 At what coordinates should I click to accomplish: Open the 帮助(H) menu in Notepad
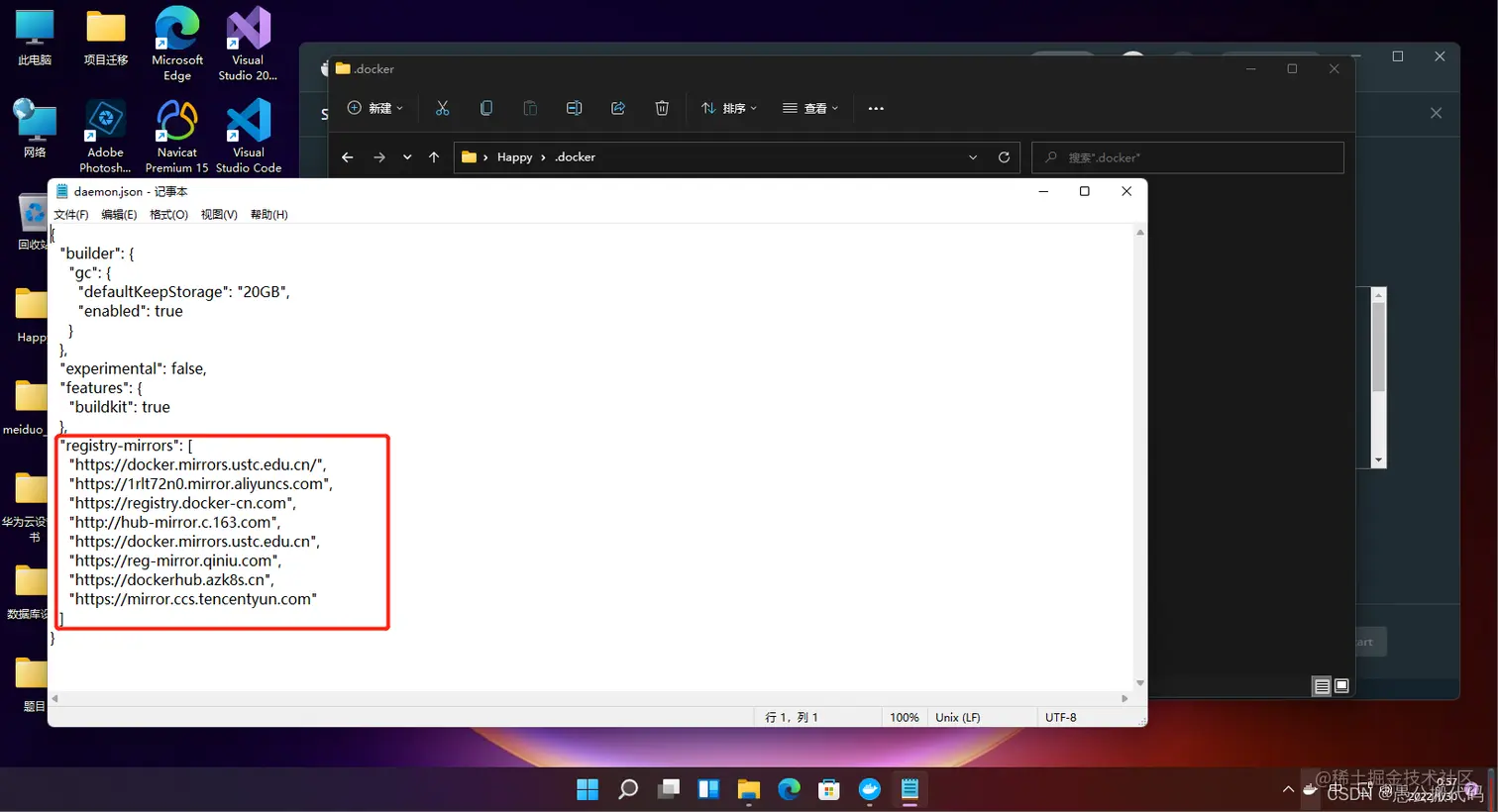click(269, 215)
